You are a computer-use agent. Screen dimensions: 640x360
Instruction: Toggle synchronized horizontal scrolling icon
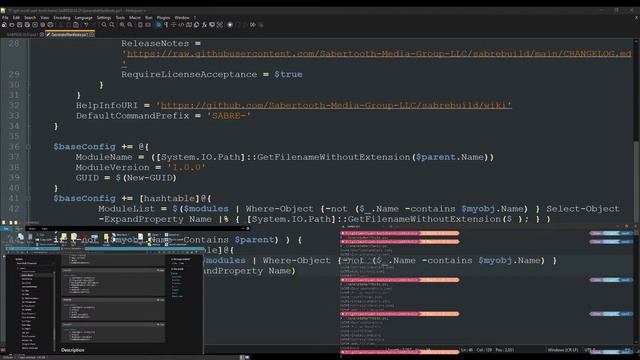click(x=148, y=25)
